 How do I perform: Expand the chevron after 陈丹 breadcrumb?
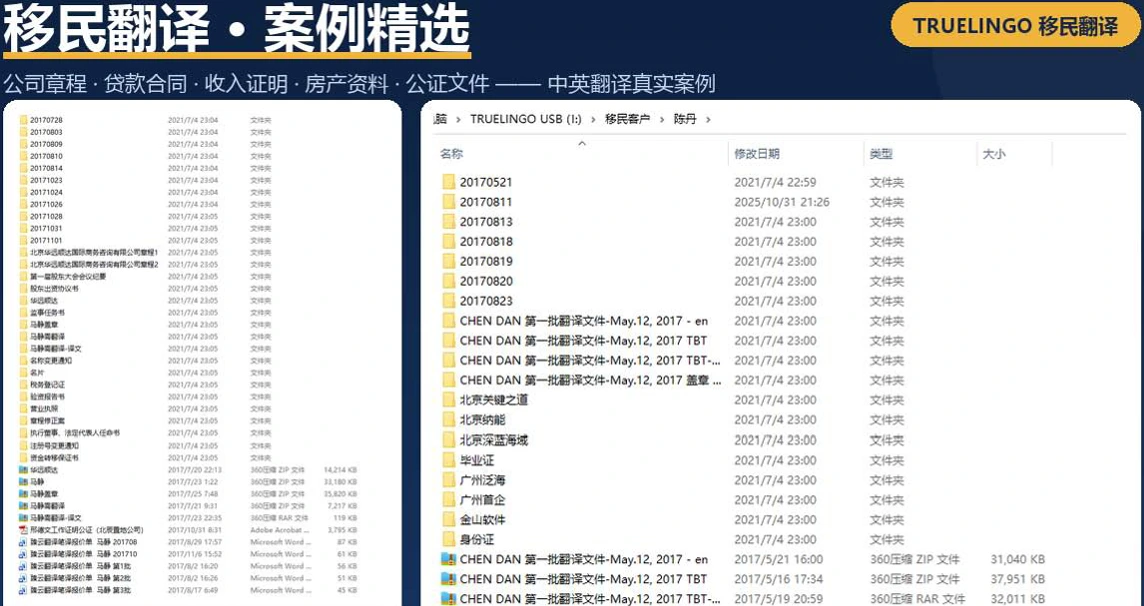708,119
